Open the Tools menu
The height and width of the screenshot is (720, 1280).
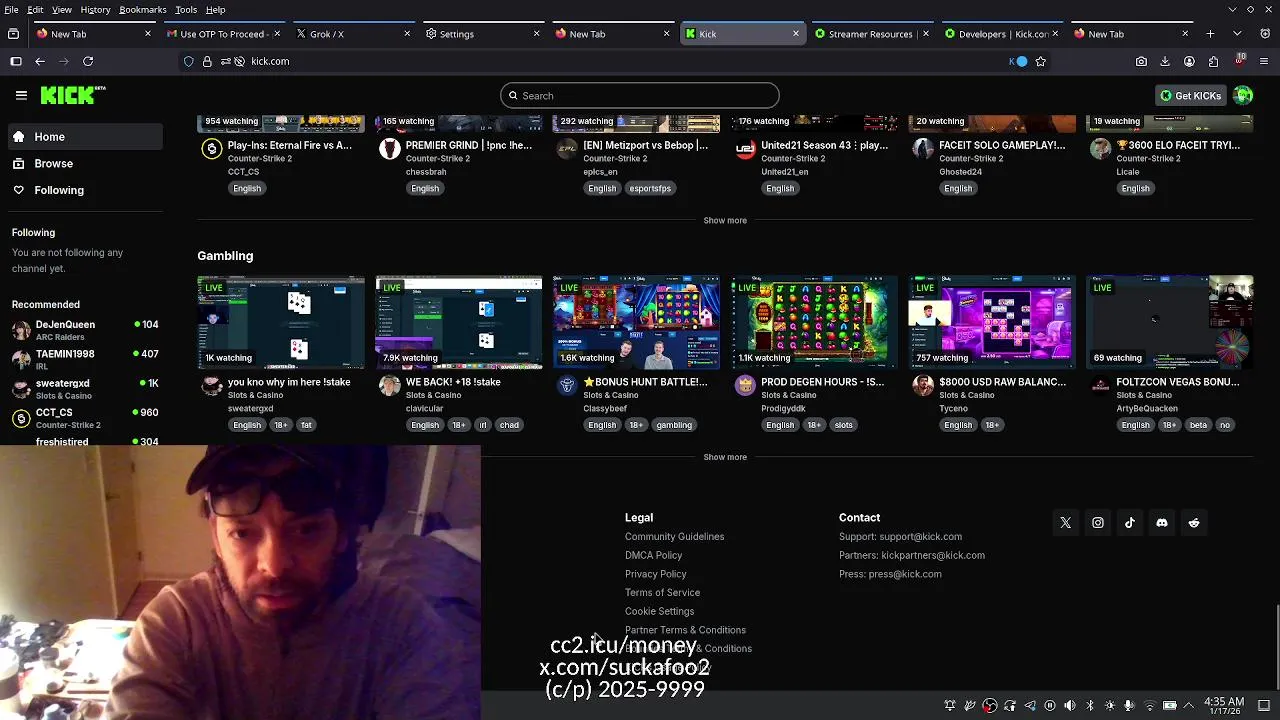(186, 9)
